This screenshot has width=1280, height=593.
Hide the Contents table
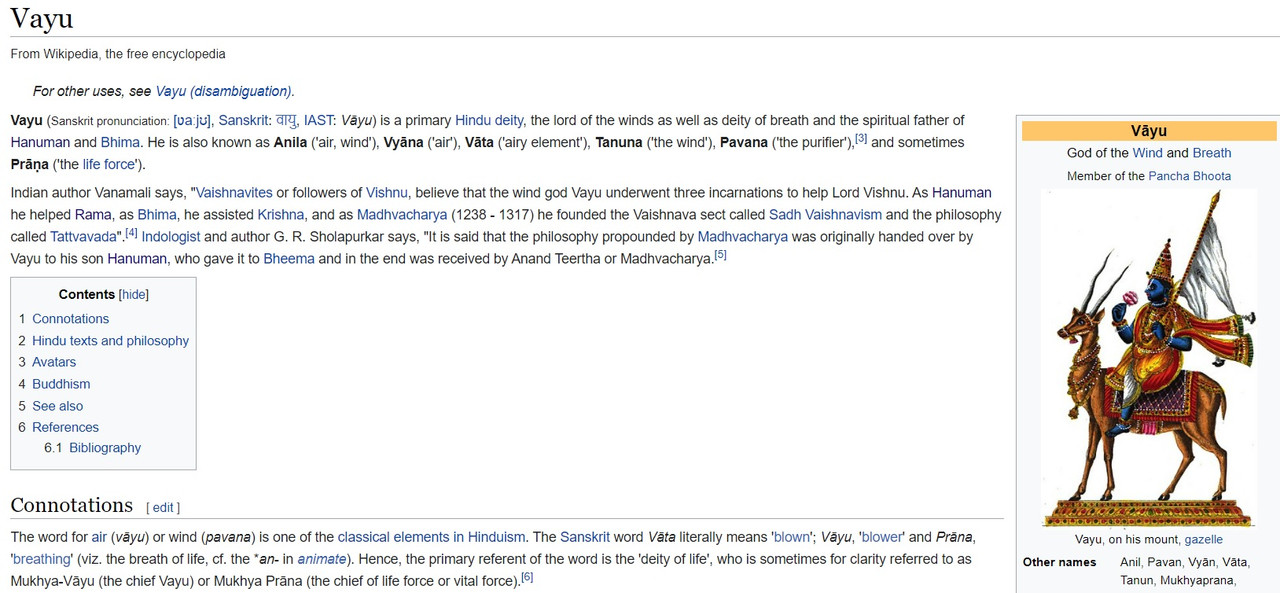point(134,294)
